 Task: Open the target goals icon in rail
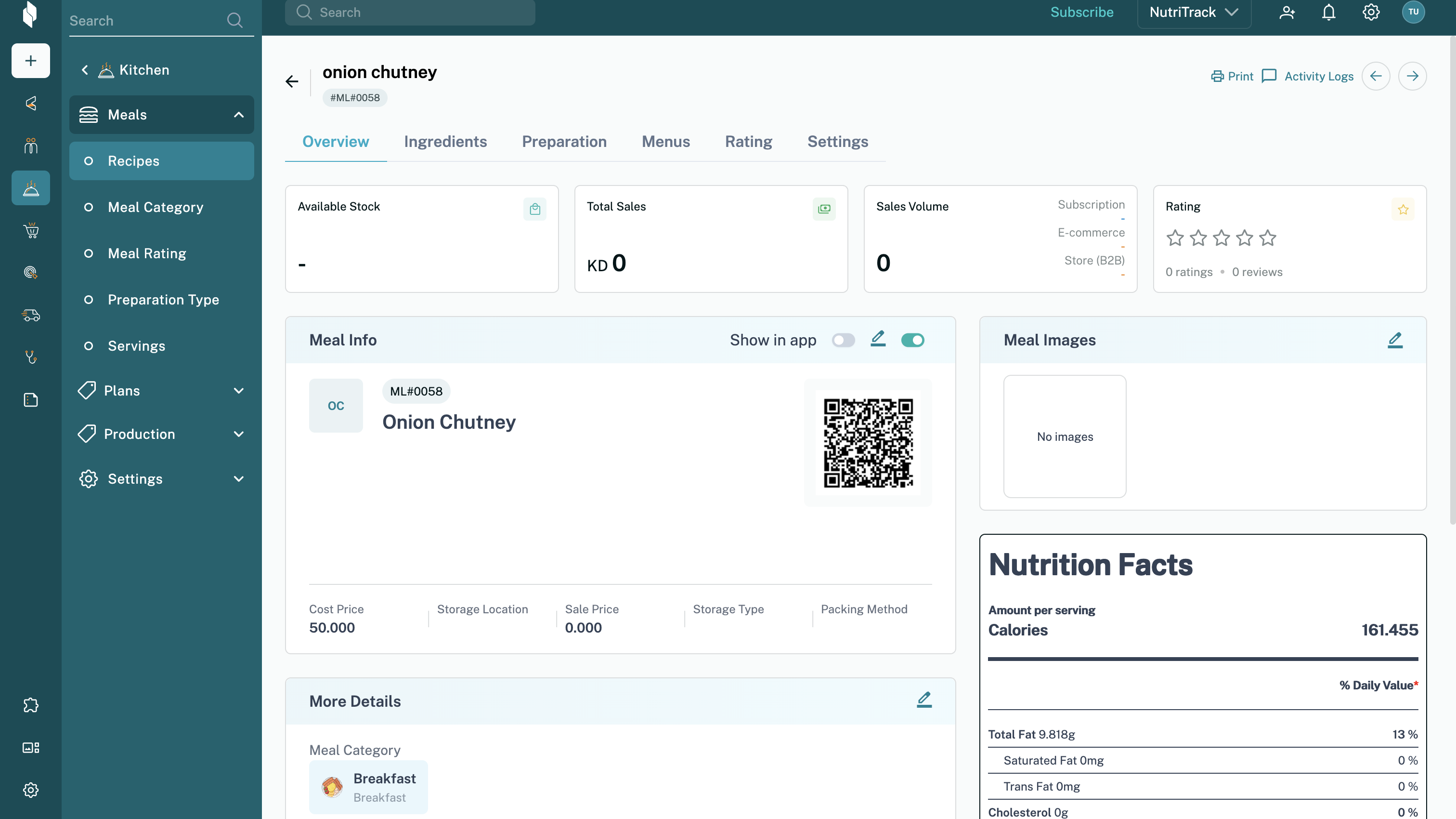point(30,273)
